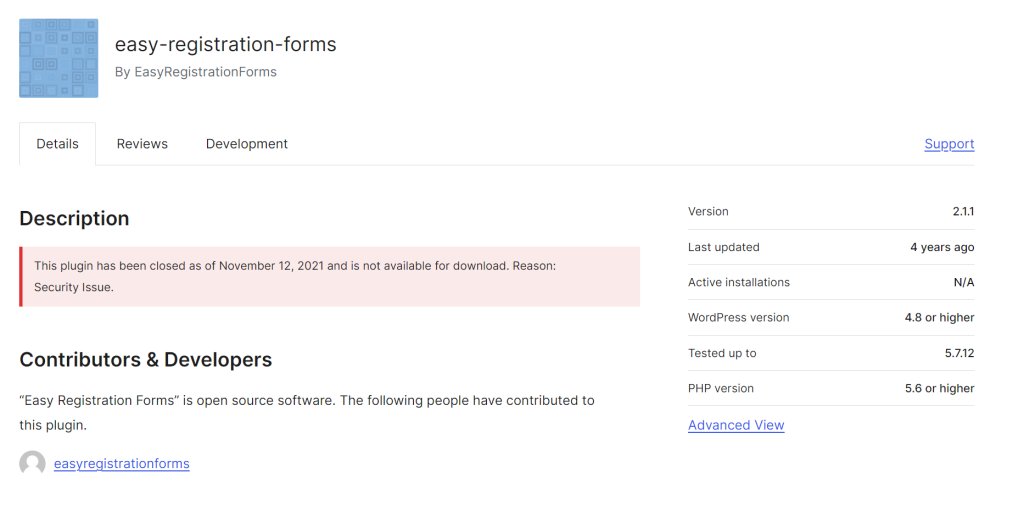This screenshot has height=517, width=1024.
Task: Click the Active installations N/A value
Action: [x=963, y=283]
